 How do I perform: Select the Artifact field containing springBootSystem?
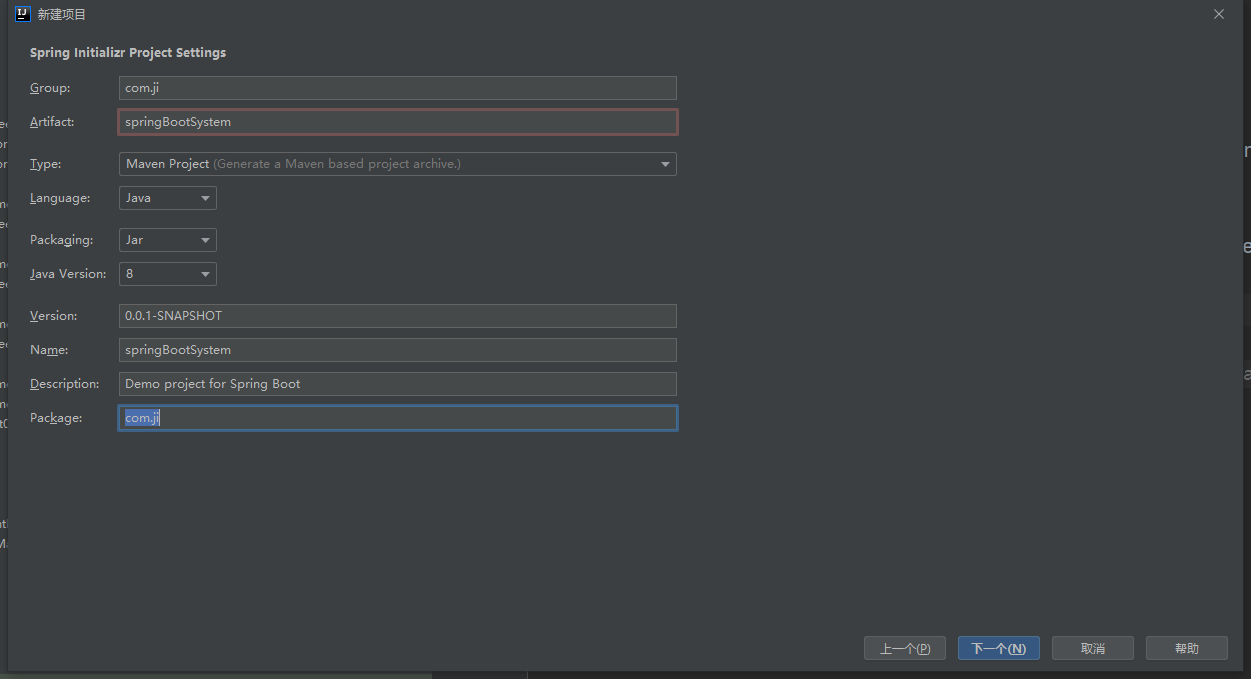[x=397, y=121]
